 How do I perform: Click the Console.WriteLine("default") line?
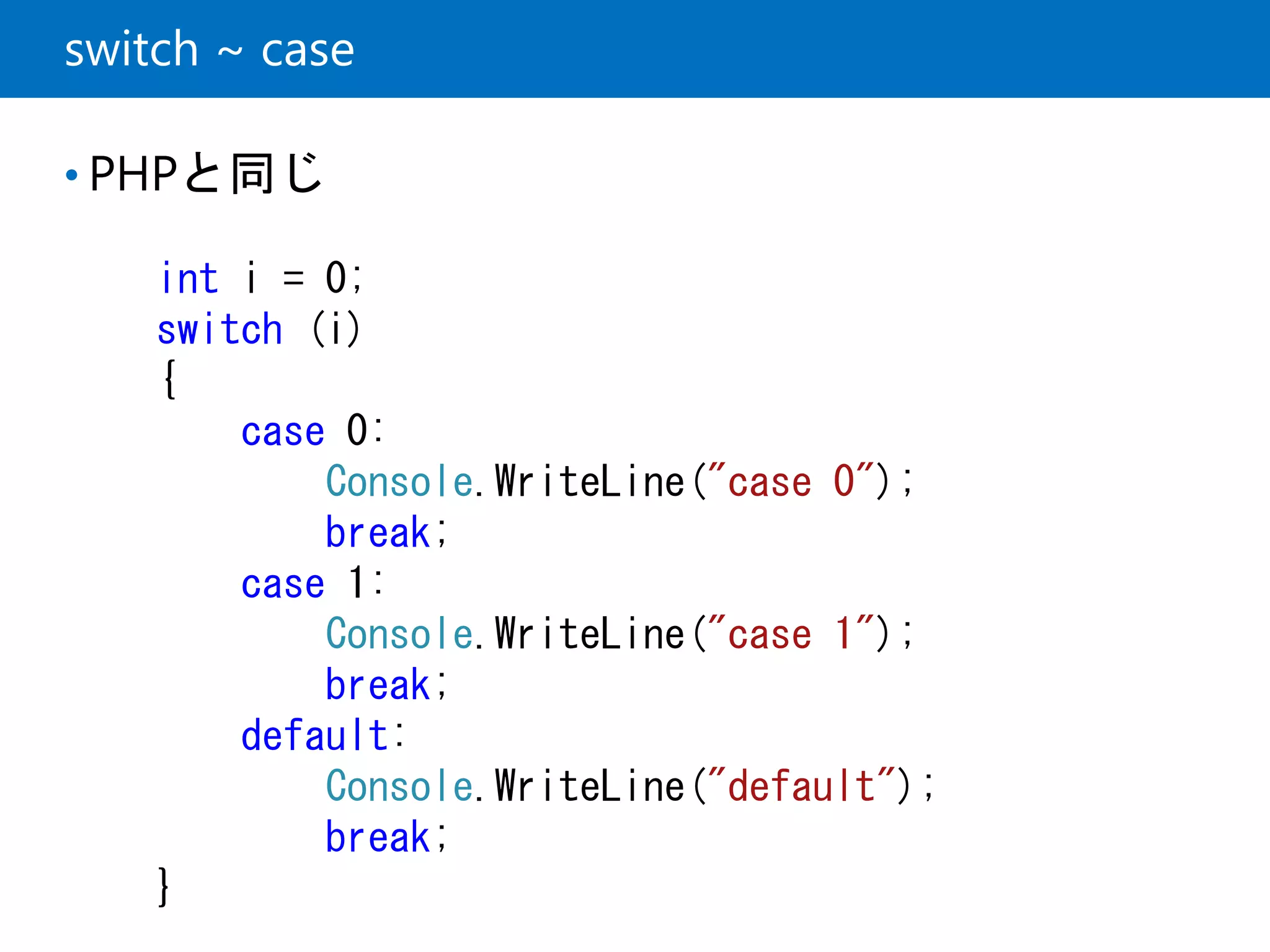click(x=630, y=786)
